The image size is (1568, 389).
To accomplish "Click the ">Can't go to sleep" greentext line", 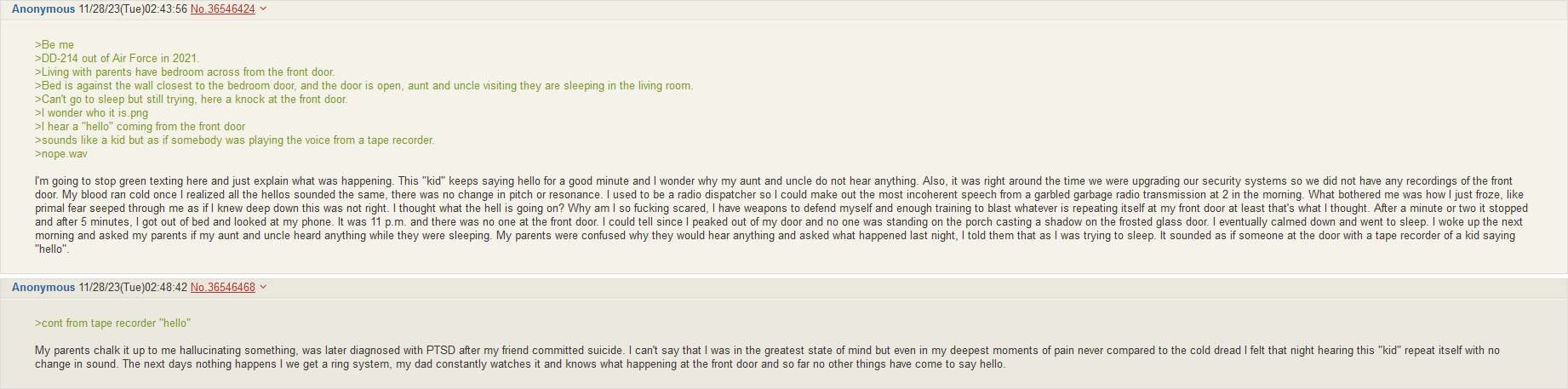I will coord(192,100).
